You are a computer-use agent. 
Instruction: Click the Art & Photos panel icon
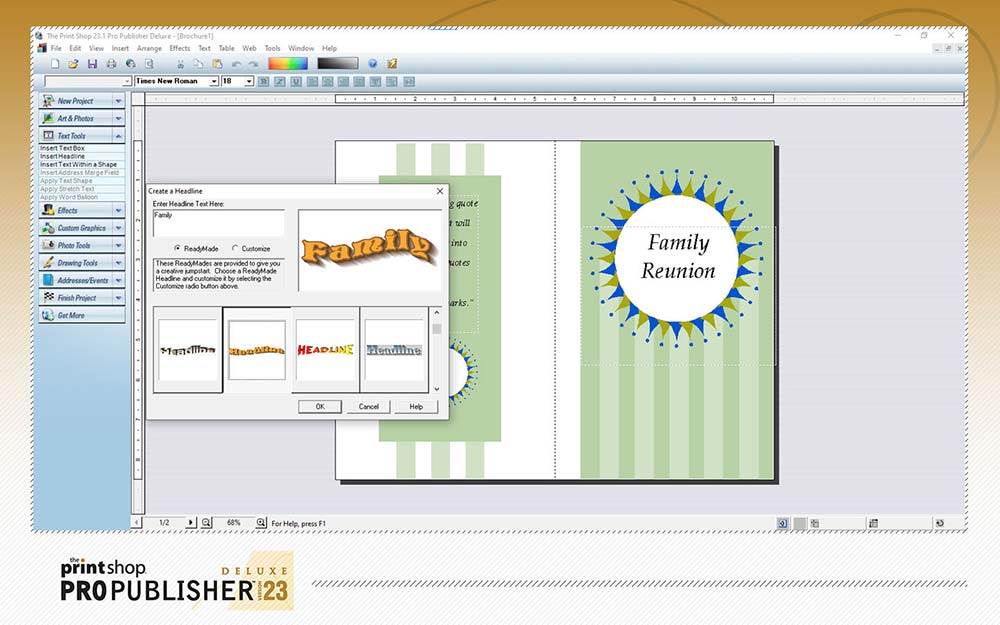[48, 118]
